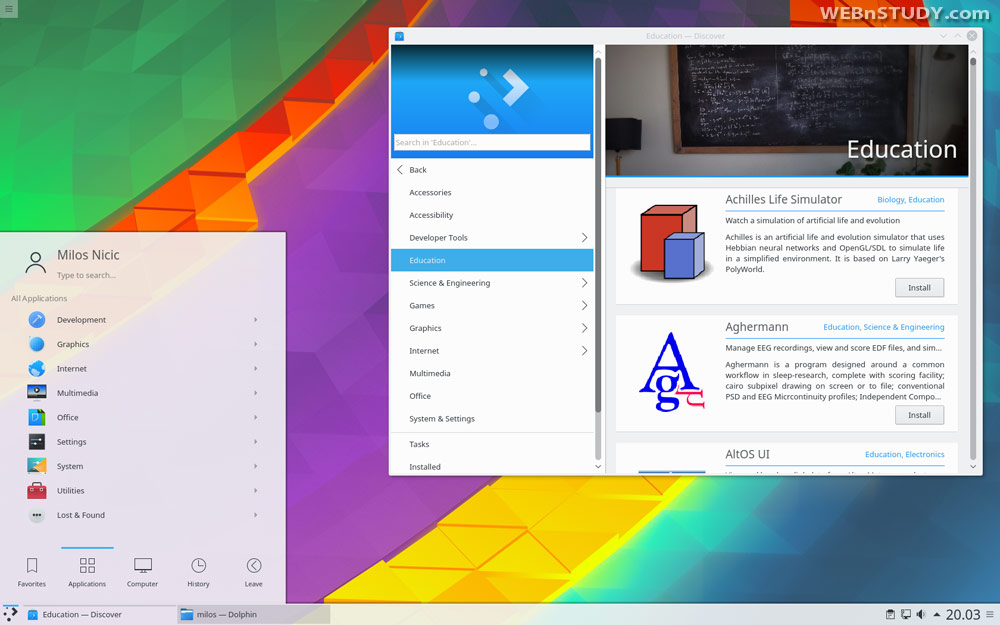
Task: Expand Multimedia submenu arrow in launcher
Action: pos(256,393)
